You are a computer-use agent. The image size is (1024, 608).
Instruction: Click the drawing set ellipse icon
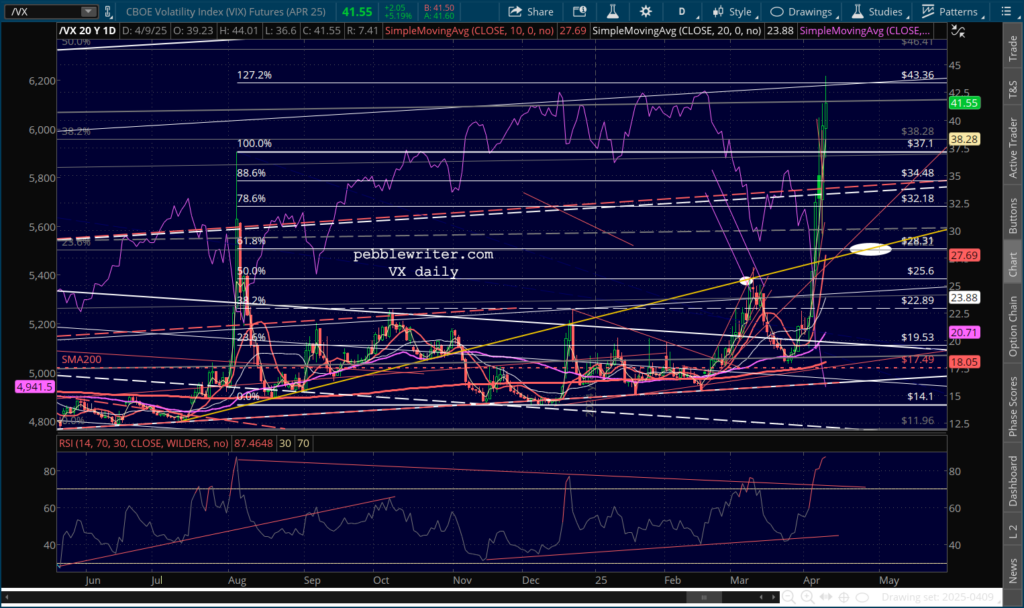(860, 598)
